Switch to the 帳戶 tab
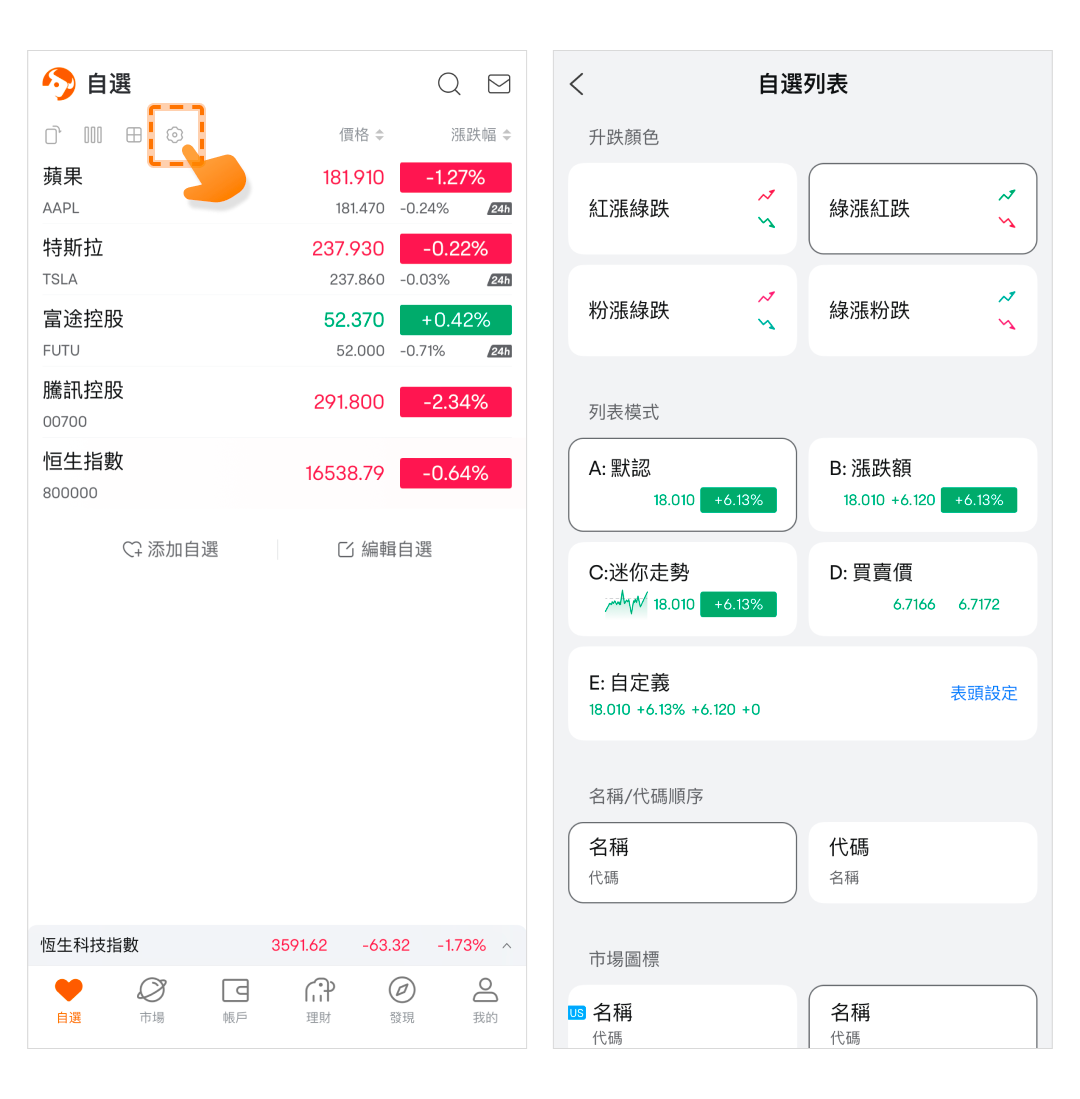This screenshot has height=1099, width=1080. (235, 1000)
